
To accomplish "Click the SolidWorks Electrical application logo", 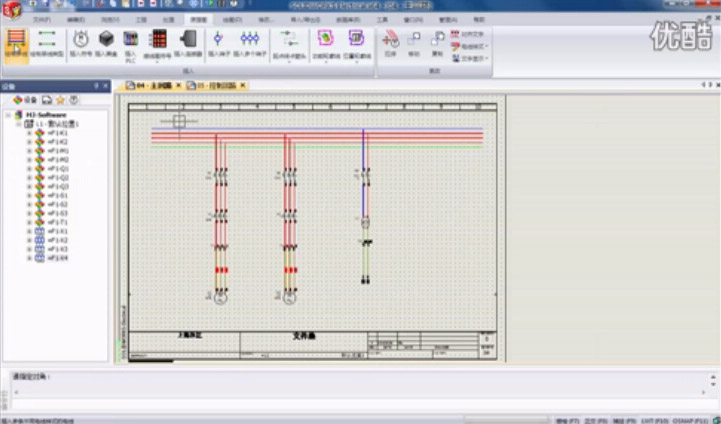I will [x=12, y=10].
